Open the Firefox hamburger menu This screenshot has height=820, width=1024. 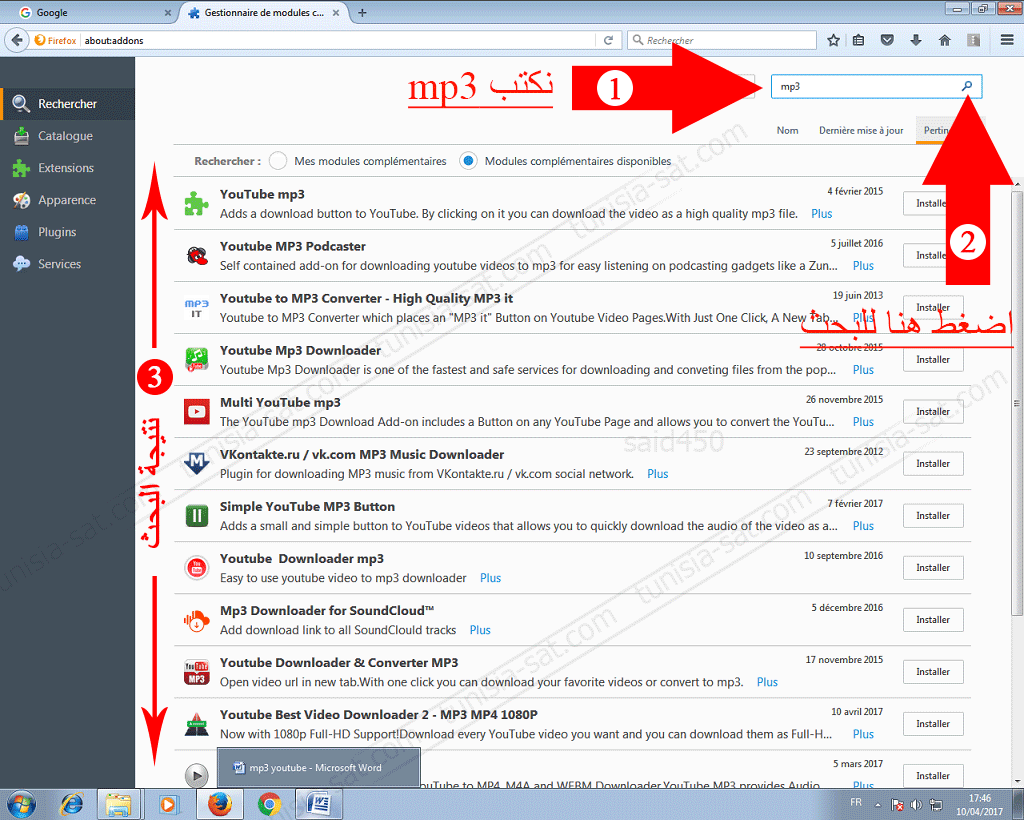[x=1007, y=40]
